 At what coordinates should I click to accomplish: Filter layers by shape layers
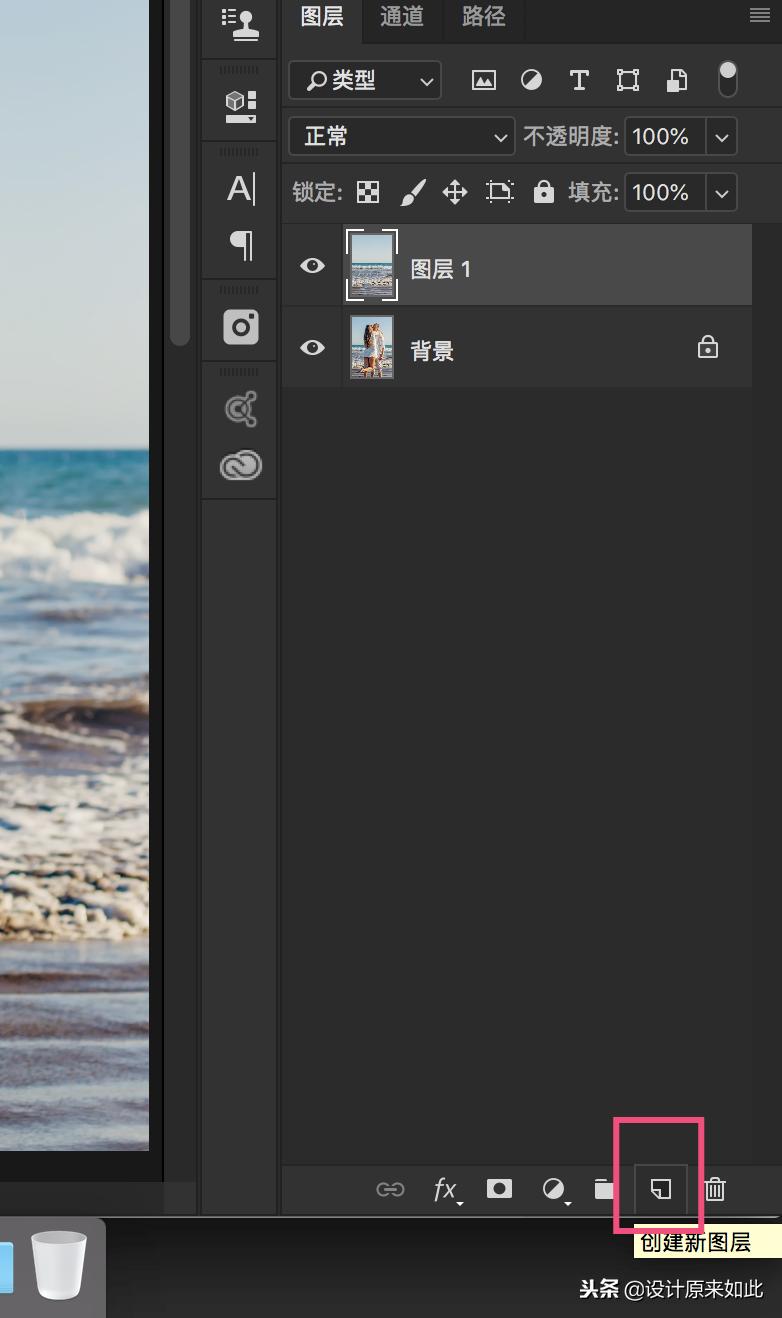[x=627, y=81]
